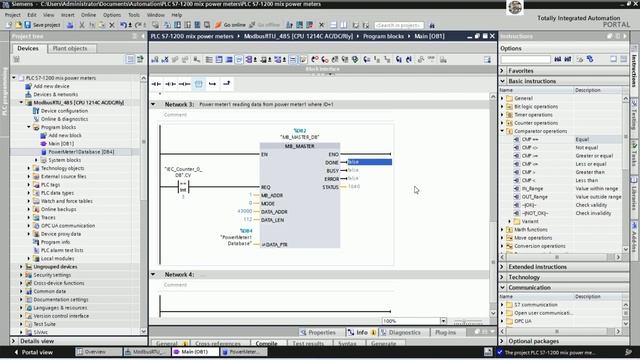Open the zoom level dropdown
The height and width of the screenshot is (360, 640).
pos(443,321)
